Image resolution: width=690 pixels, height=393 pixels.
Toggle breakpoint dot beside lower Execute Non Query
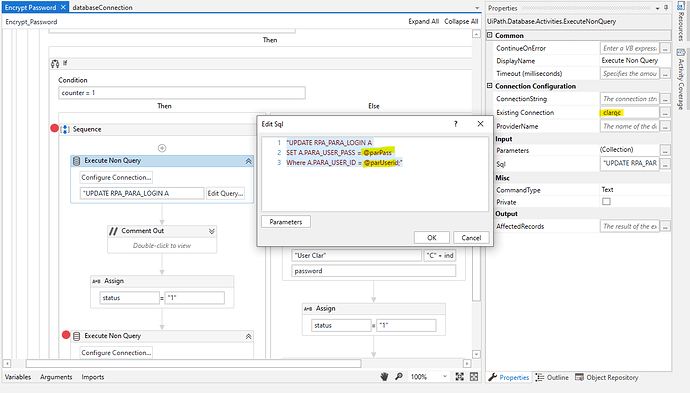(x=66, y=335)
